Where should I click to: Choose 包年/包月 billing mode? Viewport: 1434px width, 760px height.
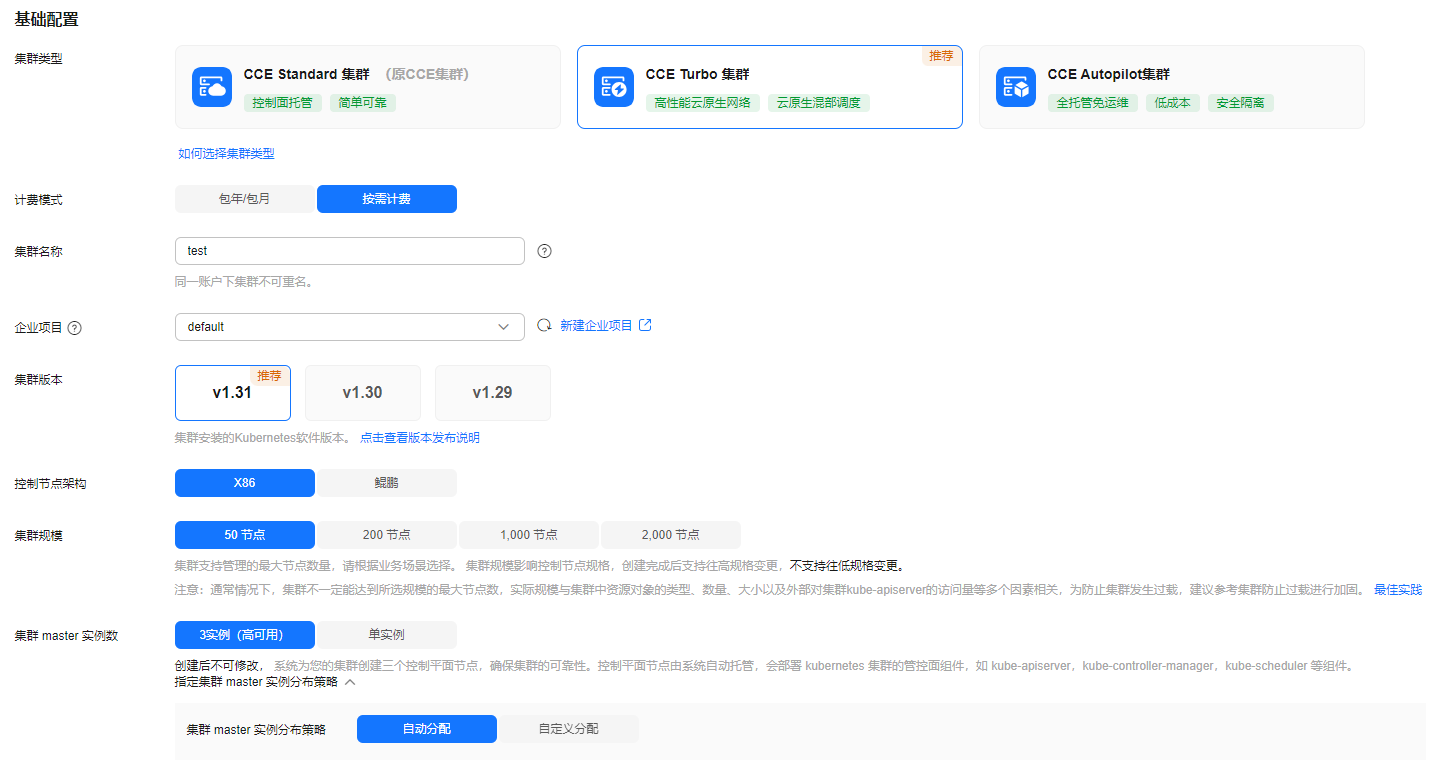[x=245, y=199]
